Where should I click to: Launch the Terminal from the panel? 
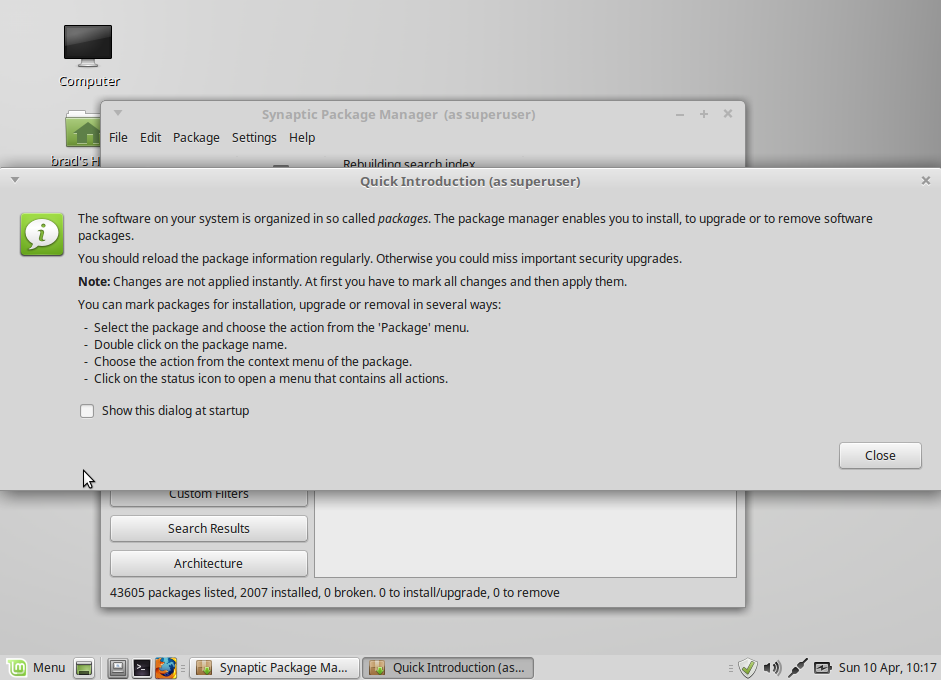[142, 667]
